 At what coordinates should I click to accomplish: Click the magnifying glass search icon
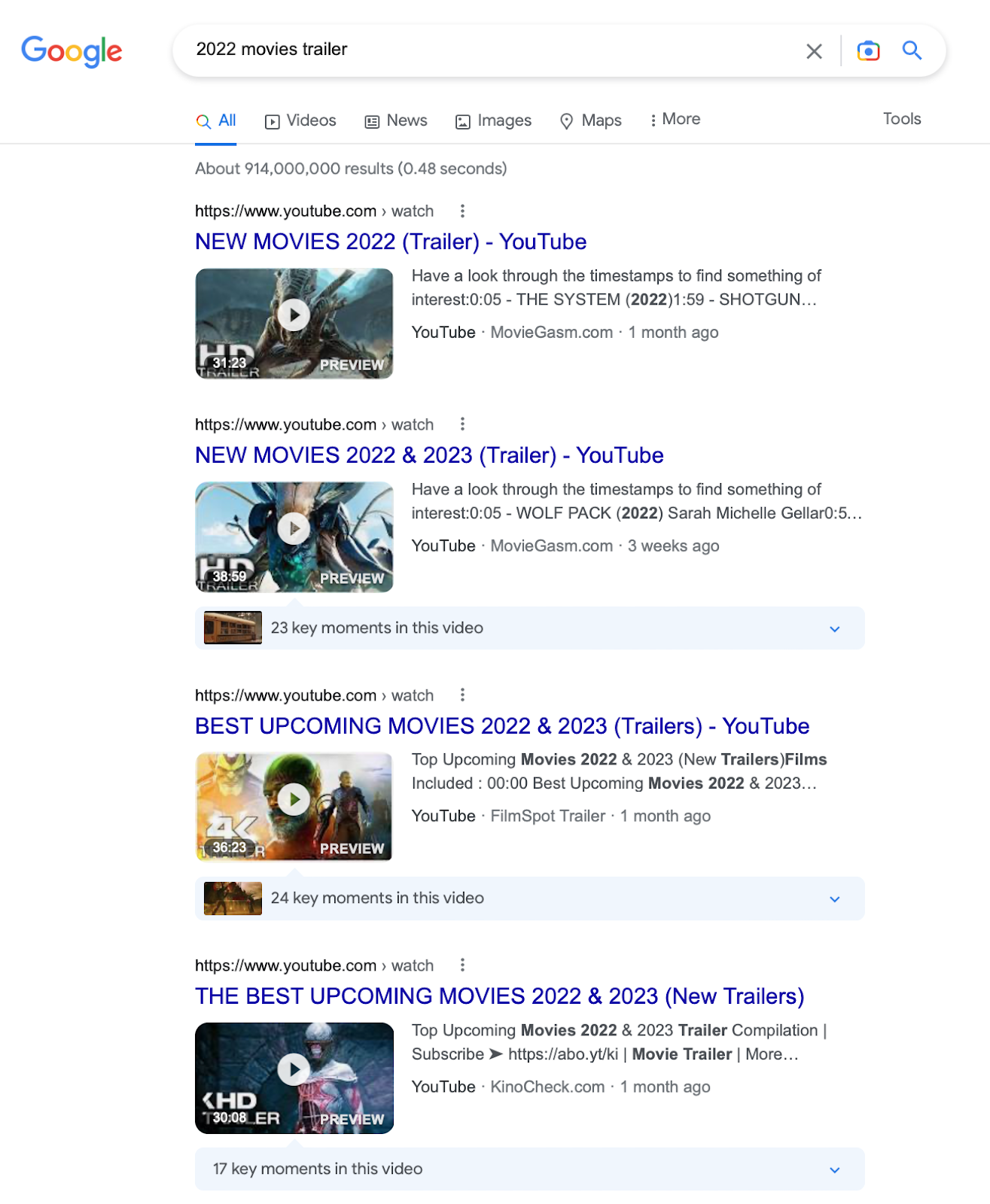click(912, 50)
